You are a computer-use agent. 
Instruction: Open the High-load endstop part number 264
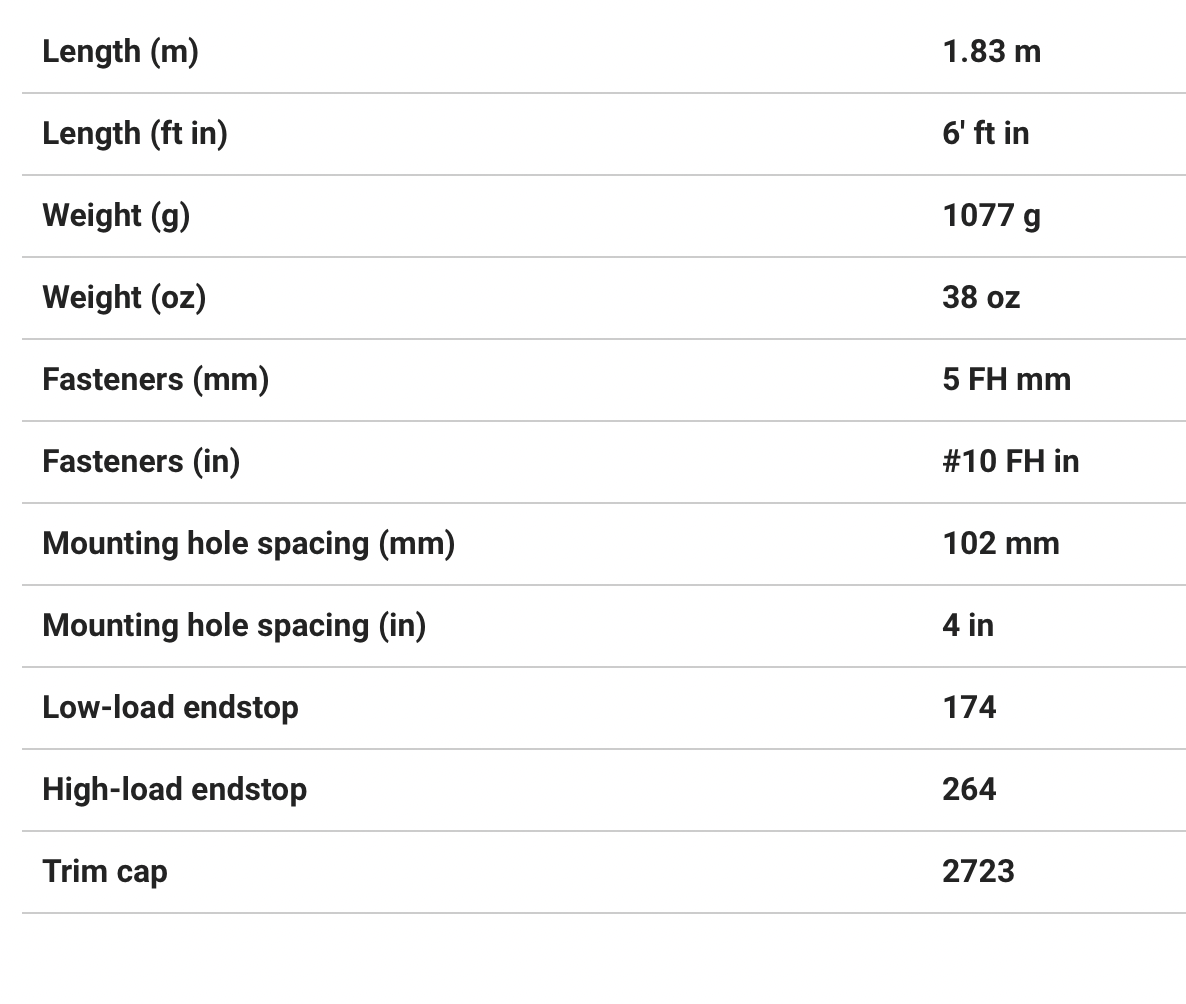click(969, 789)
